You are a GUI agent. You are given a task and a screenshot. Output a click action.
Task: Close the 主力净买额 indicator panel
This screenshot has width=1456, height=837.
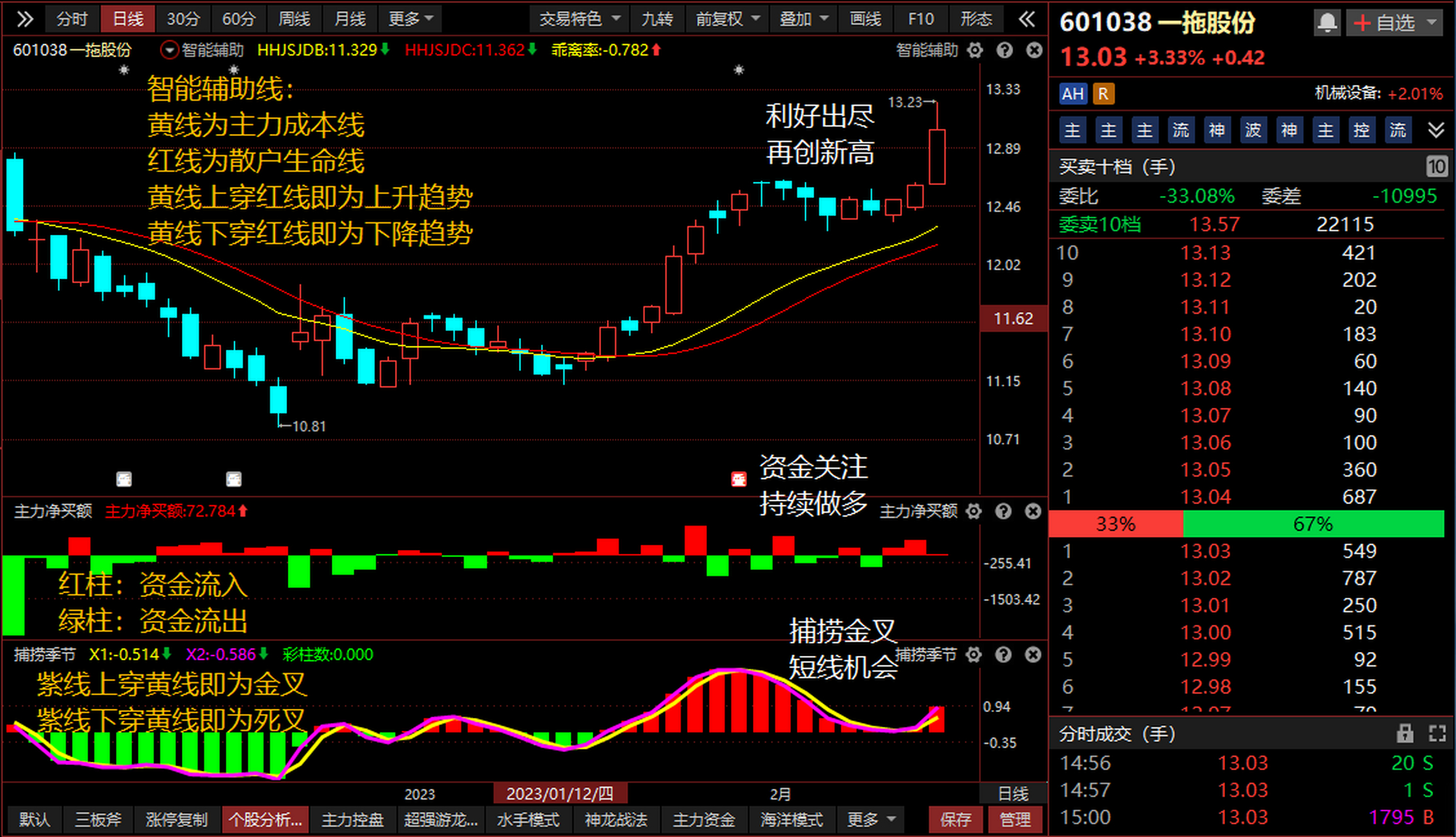click(1033, 511)
